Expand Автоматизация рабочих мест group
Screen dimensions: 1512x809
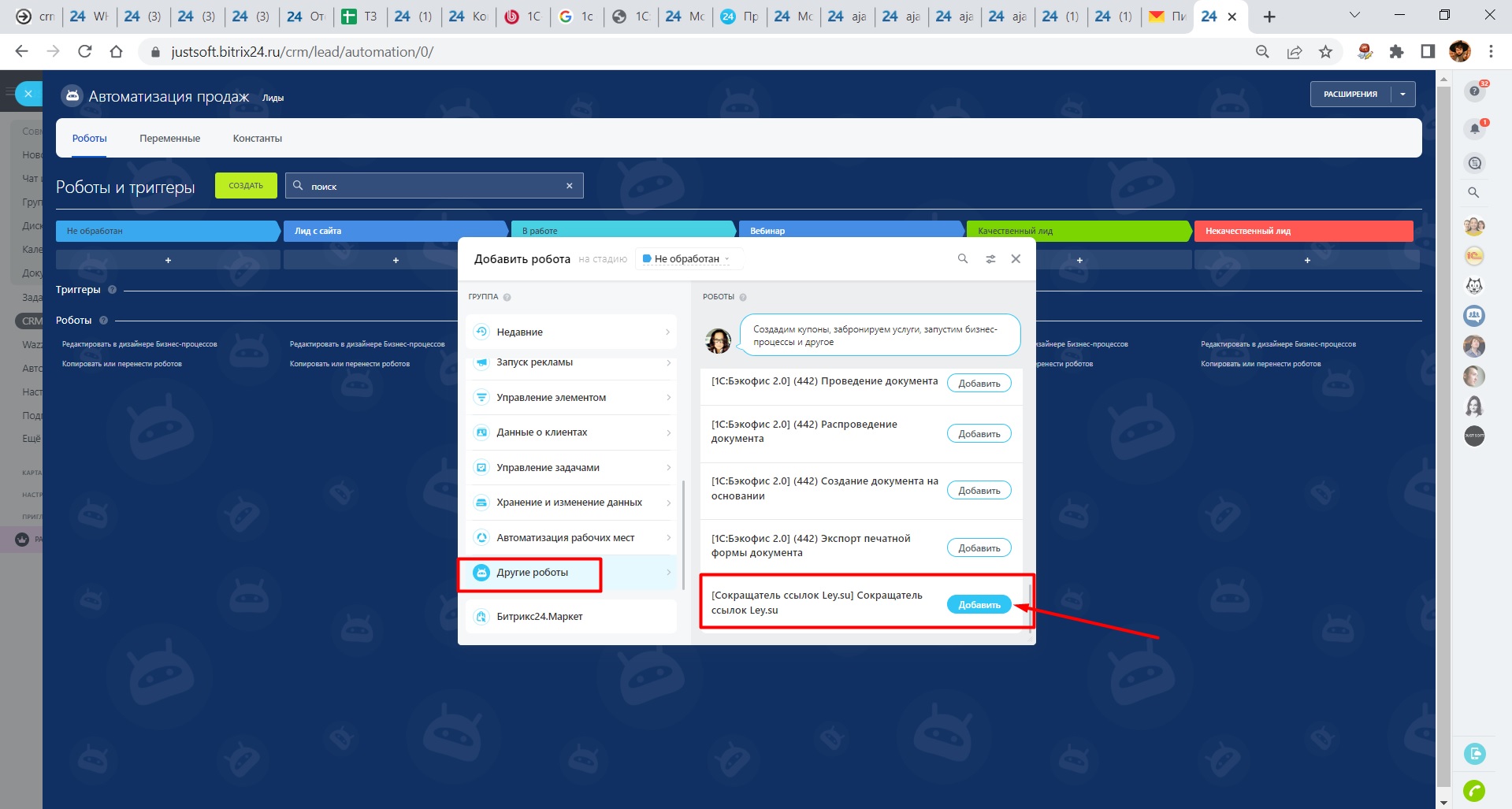[x=571, y=538]
